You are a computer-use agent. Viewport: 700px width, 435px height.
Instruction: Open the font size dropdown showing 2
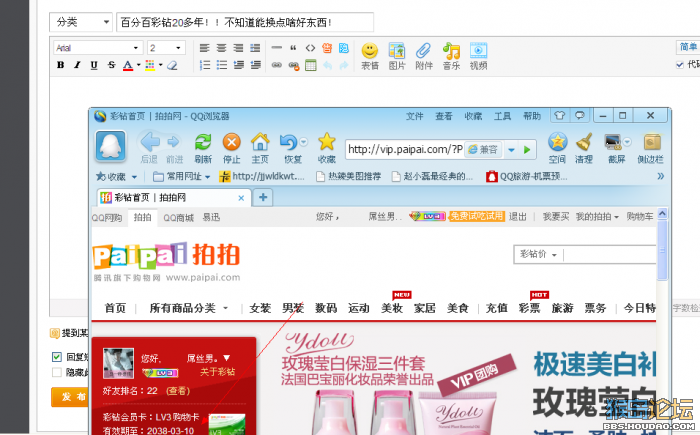166,48
